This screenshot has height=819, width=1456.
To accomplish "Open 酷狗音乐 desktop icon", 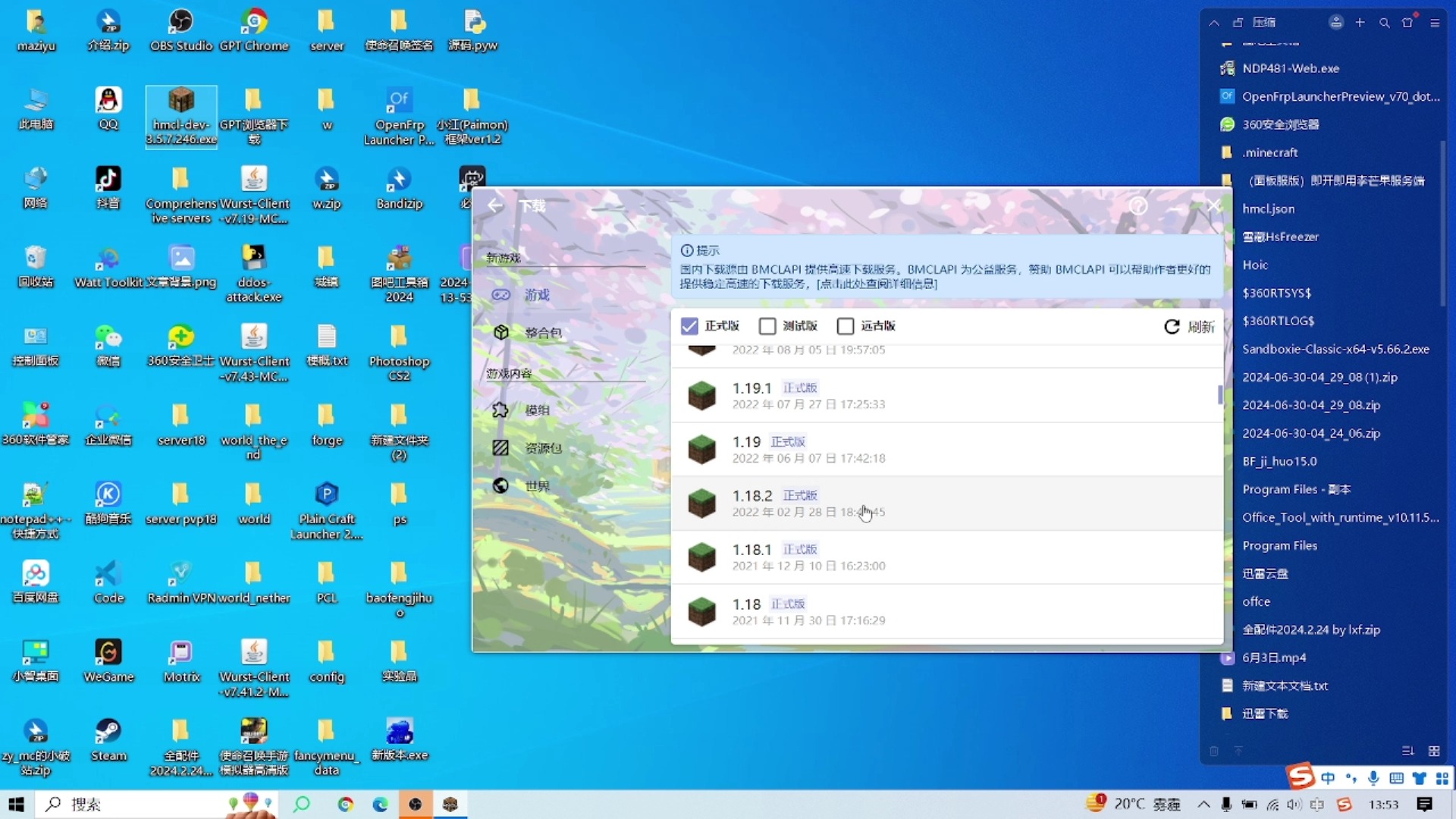I will click(108, 503).
